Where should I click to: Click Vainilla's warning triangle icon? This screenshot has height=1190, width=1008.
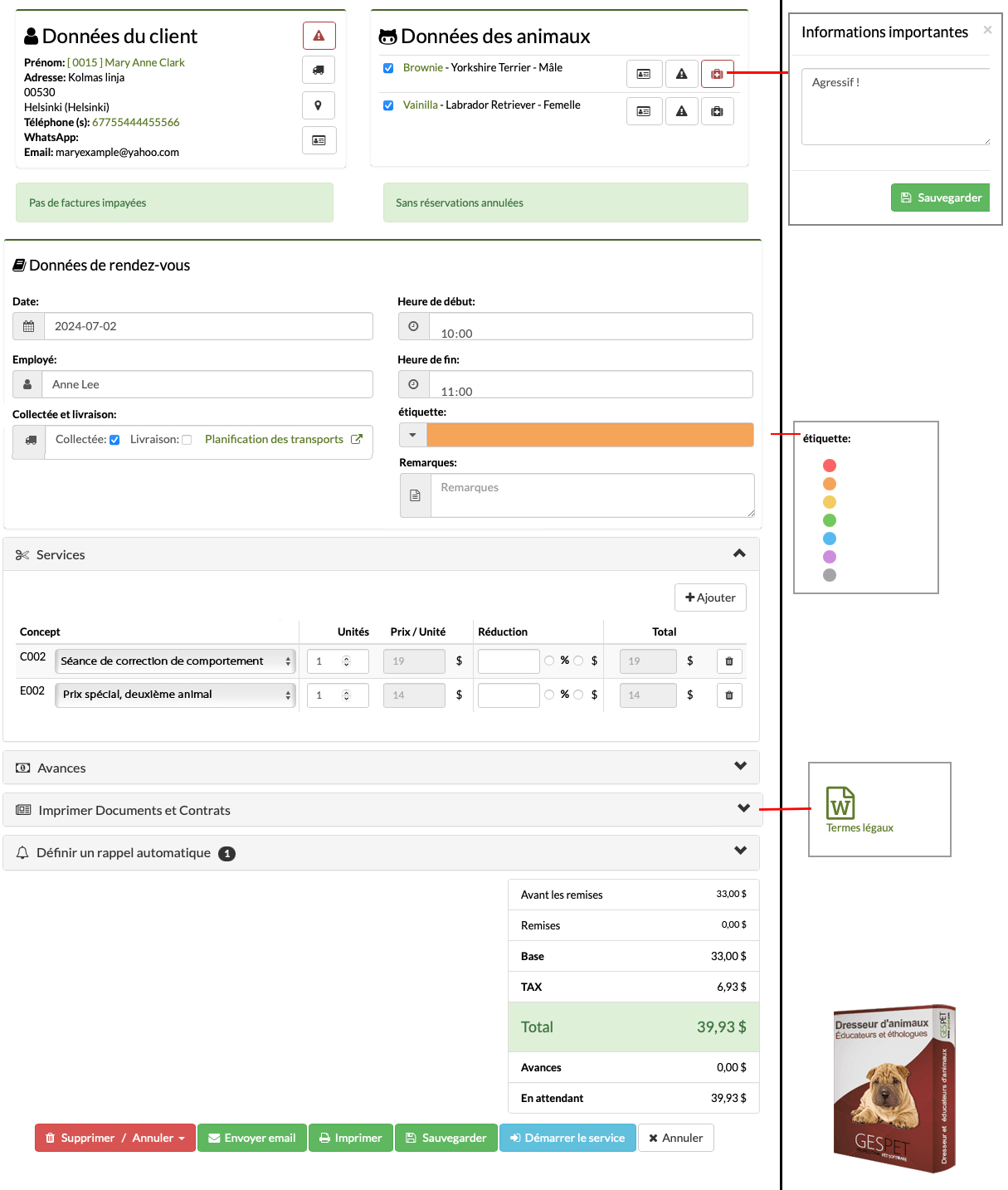[681, 111]
